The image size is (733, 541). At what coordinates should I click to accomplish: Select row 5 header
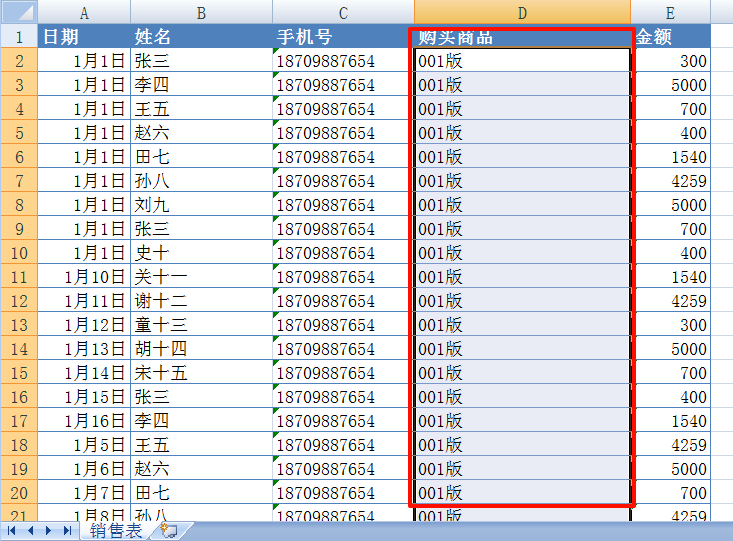[x=19, y=132]
